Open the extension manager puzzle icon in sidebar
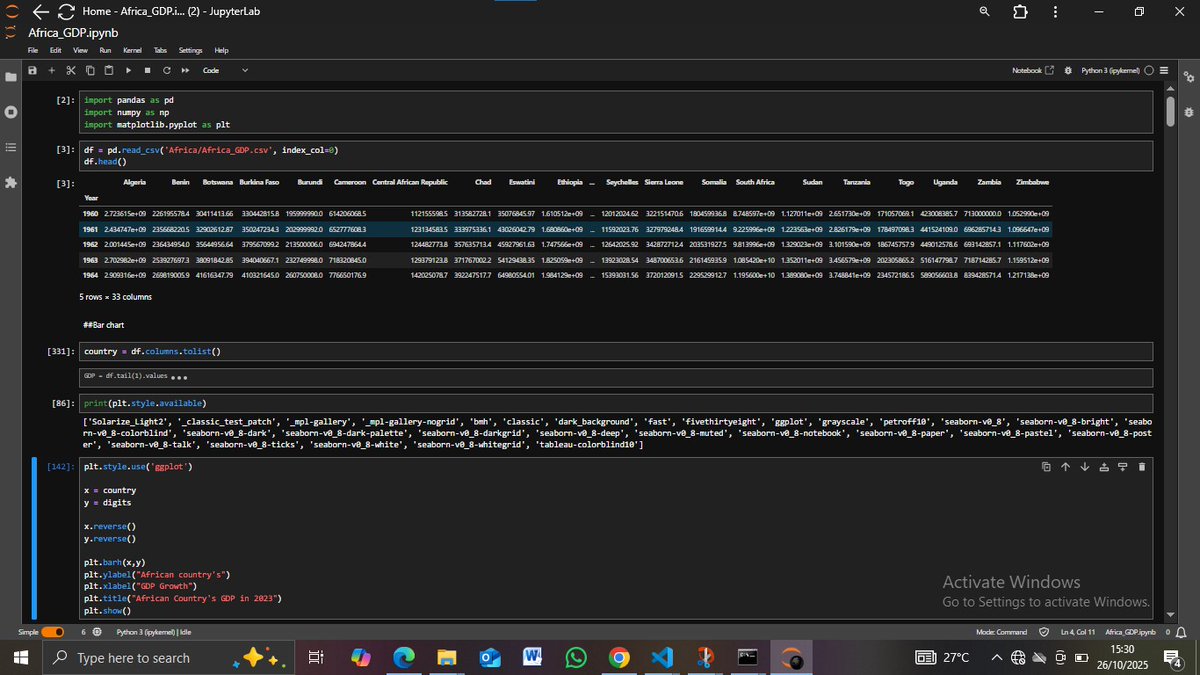1200x675 pixels. (x=10, y=183)
